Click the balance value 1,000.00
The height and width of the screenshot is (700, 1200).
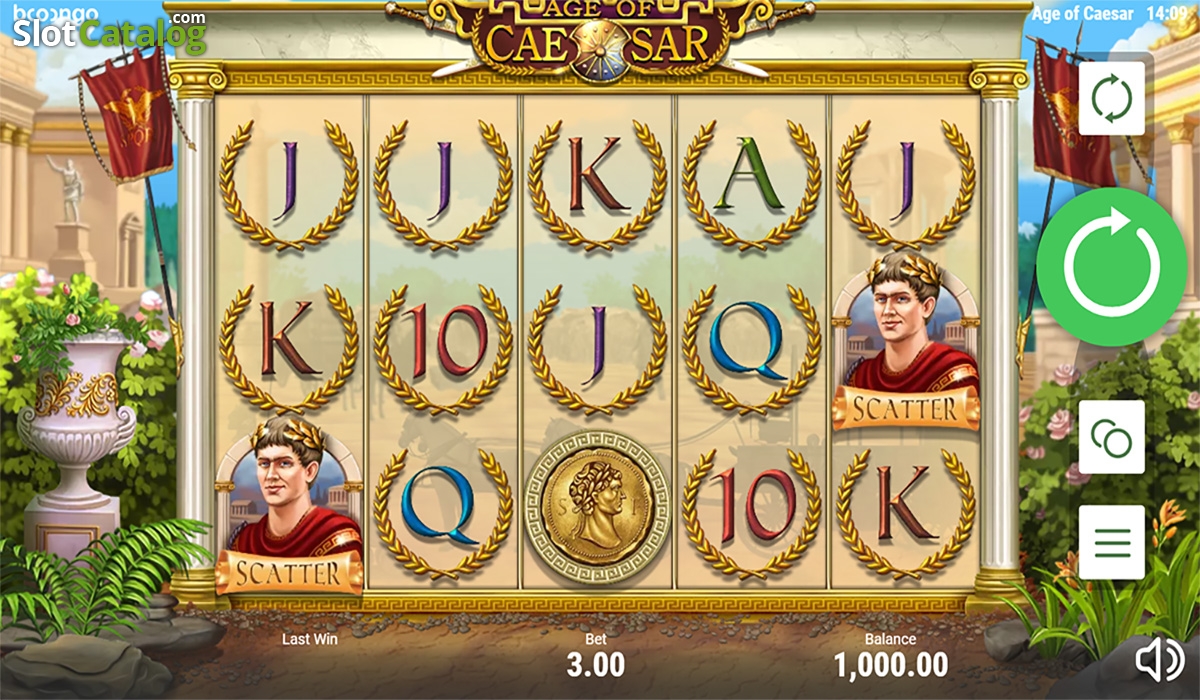pos(891,663)
